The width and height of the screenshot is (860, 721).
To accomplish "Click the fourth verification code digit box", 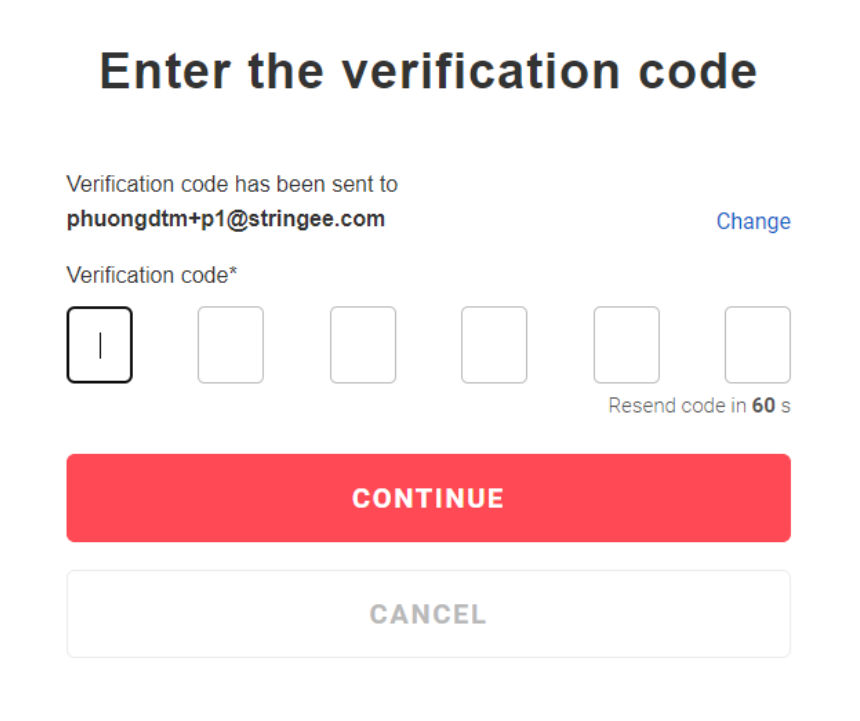I will click(494, 345).
